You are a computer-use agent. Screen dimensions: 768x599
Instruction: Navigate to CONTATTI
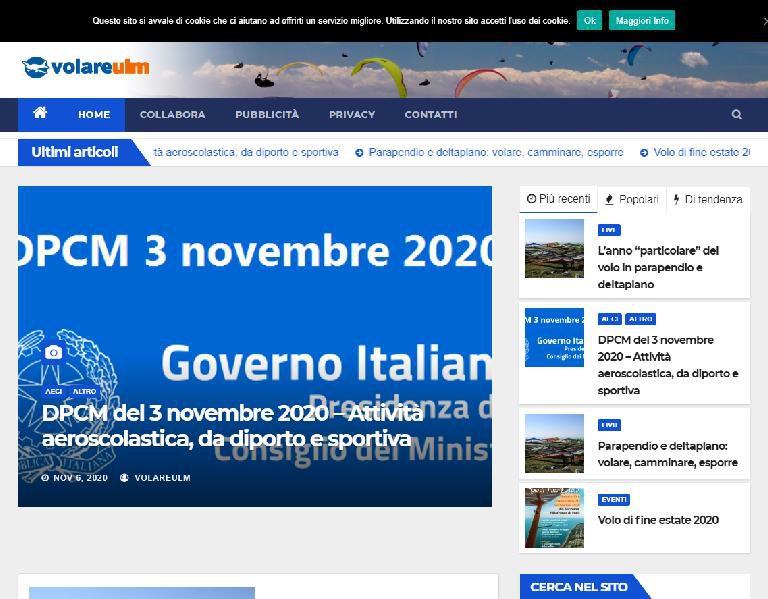(431, 115)
